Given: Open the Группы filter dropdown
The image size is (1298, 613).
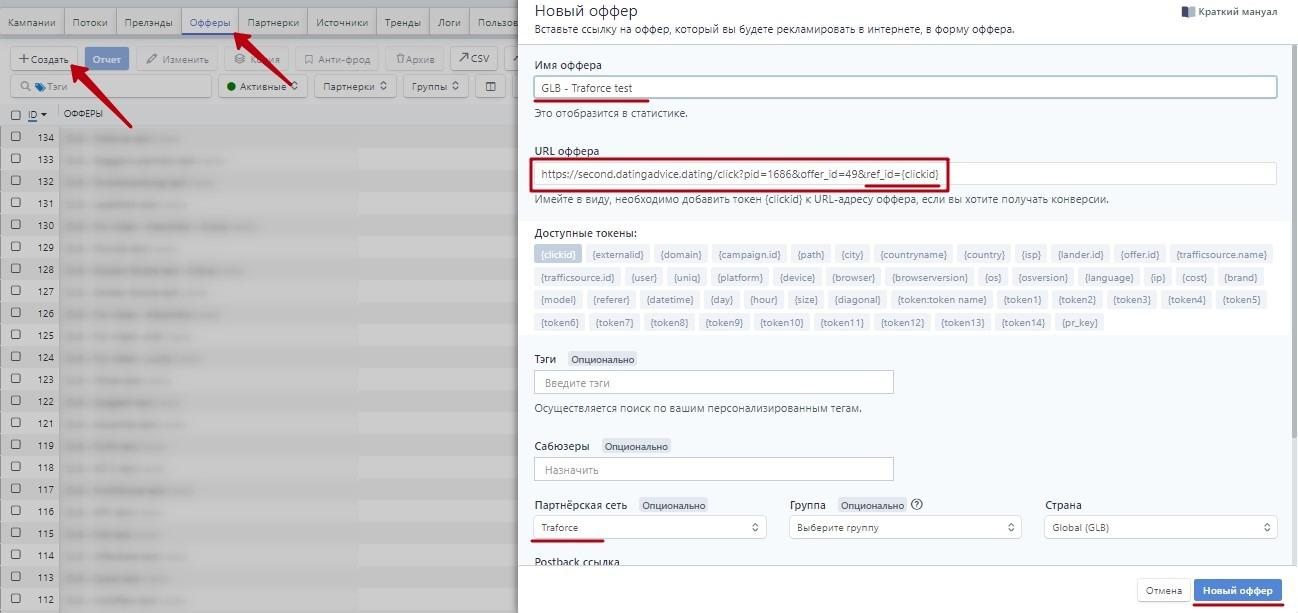Looking at the screenshot, I should (x=435, y=86).
